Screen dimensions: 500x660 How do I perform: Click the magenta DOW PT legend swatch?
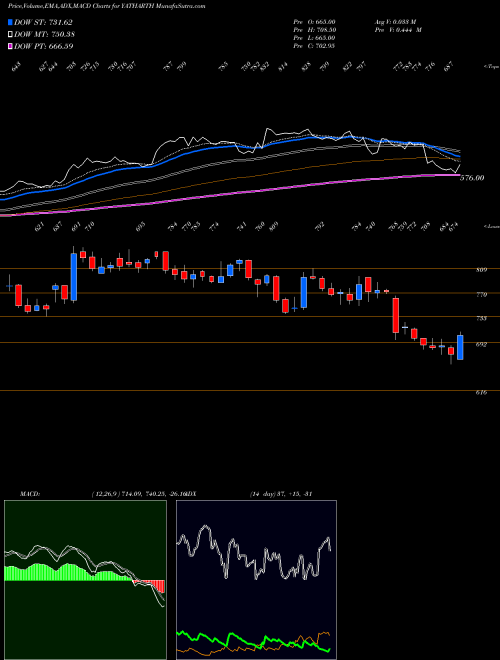pos(10,46)
